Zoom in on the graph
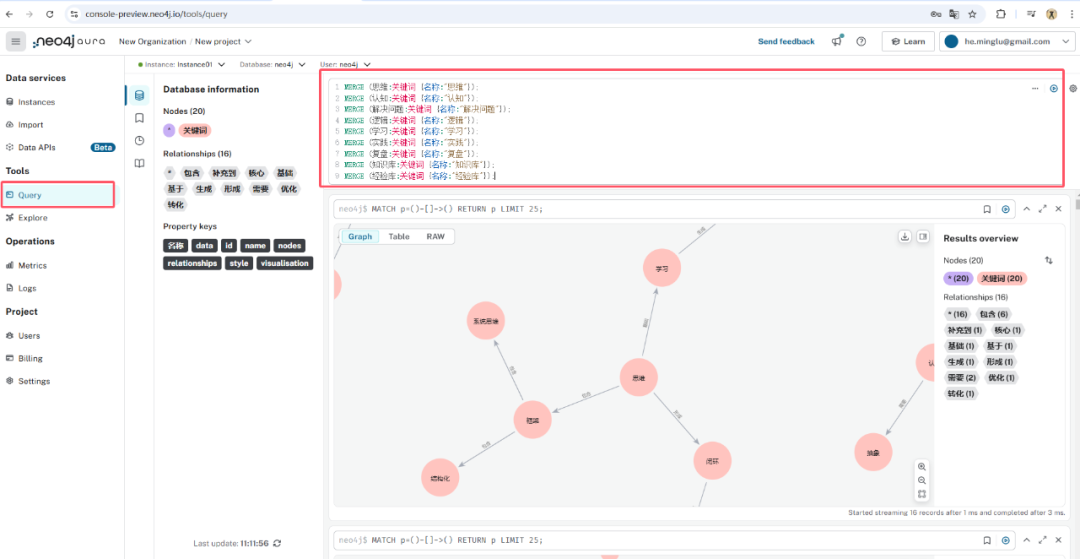This screenshot has height=559, width=1080. click(x=922, y=466)
